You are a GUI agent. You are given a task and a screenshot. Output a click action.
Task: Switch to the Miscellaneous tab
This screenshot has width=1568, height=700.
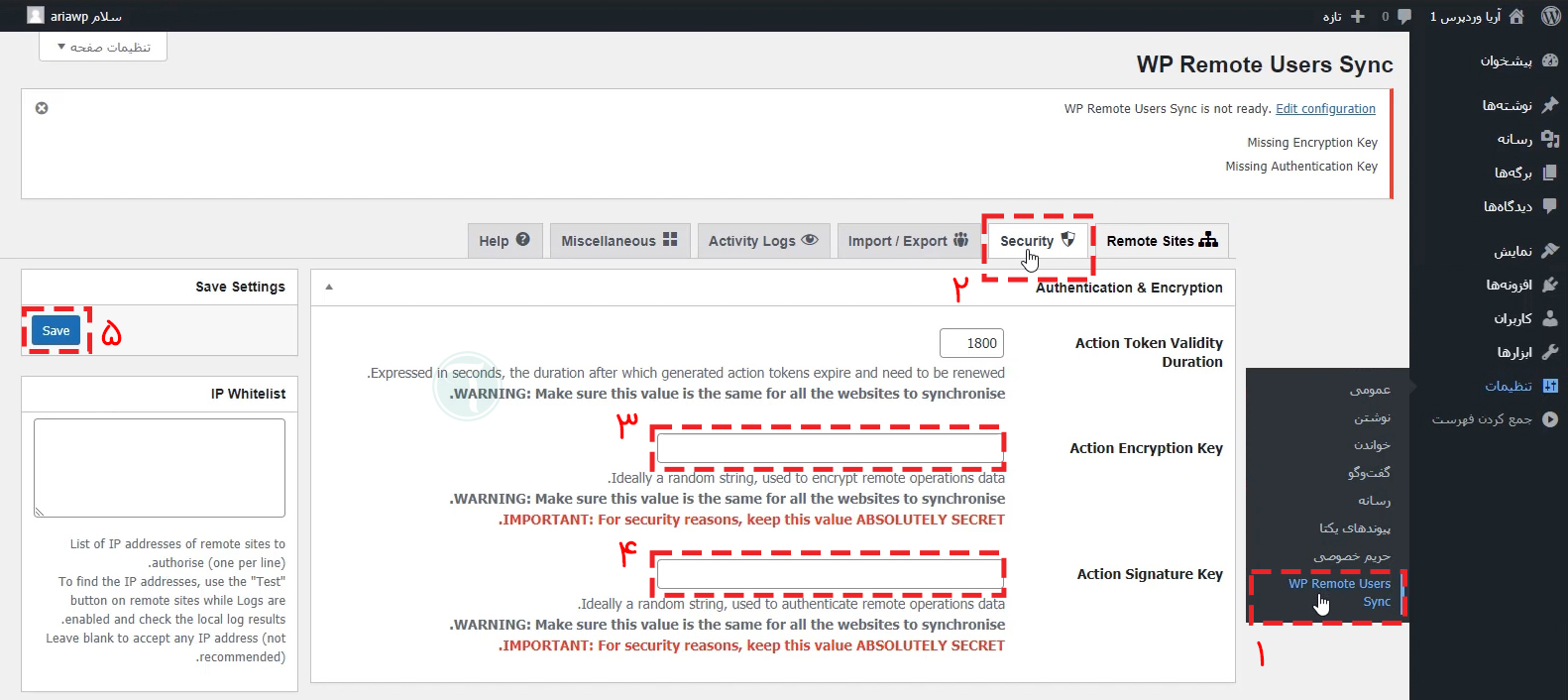pyautogui.click(x=619, y=241)
